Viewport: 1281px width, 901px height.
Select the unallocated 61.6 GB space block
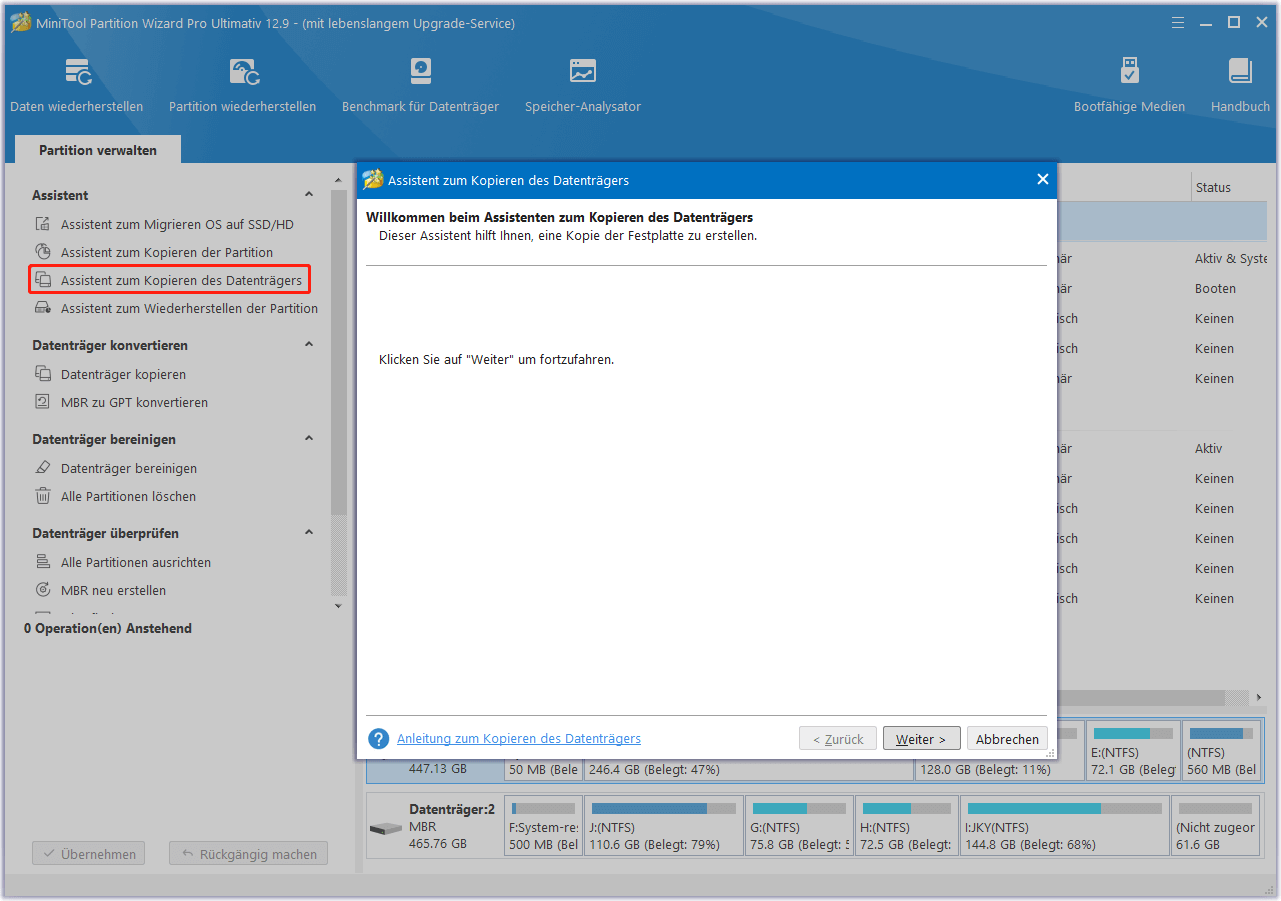tap(1216, 825)
